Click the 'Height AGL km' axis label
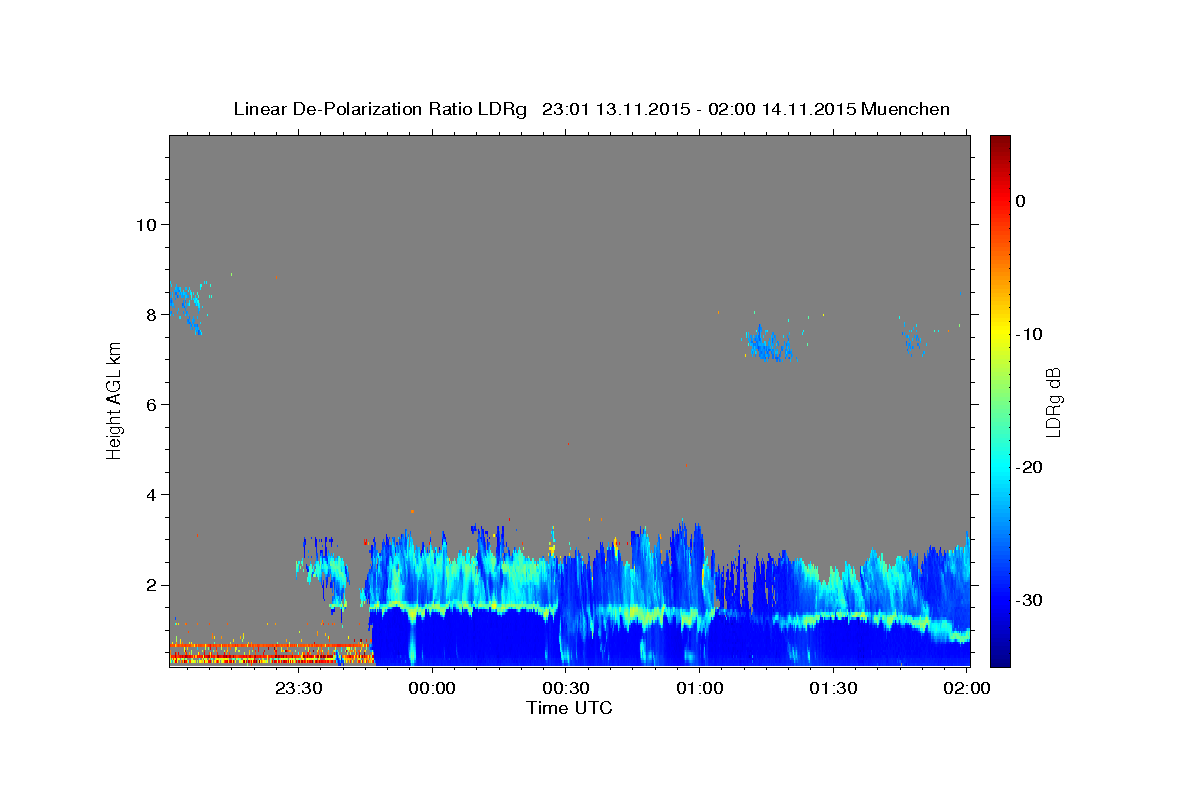The image size is (1200, 800). point(114,400)
